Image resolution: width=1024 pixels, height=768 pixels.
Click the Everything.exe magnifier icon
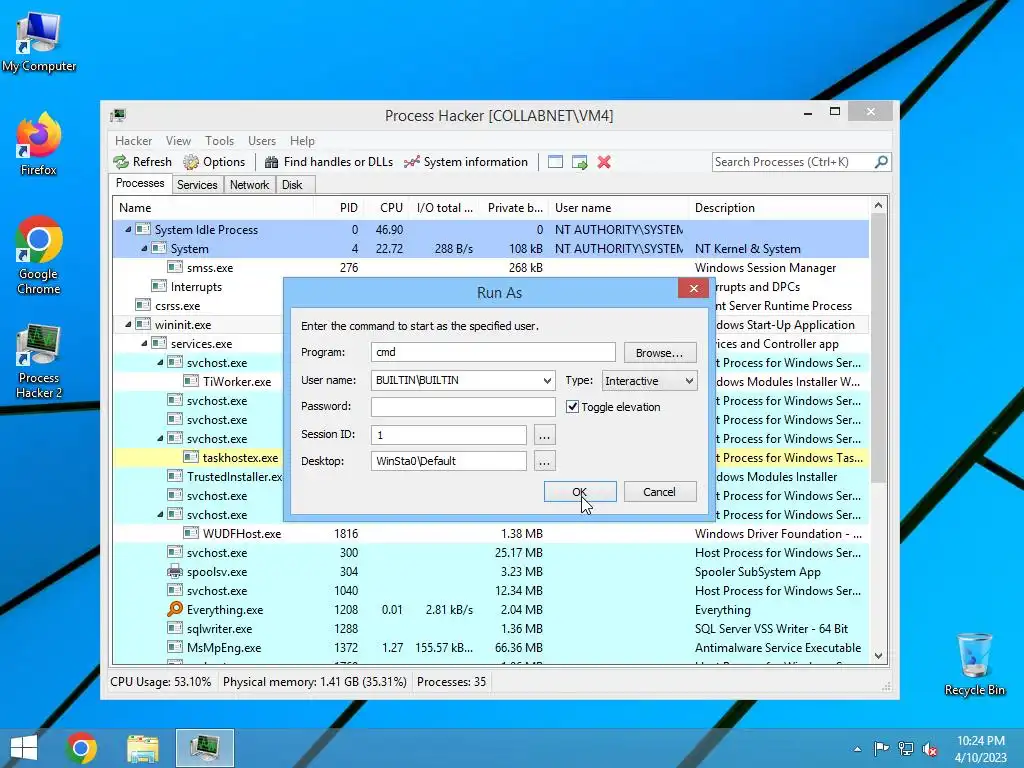174,609
